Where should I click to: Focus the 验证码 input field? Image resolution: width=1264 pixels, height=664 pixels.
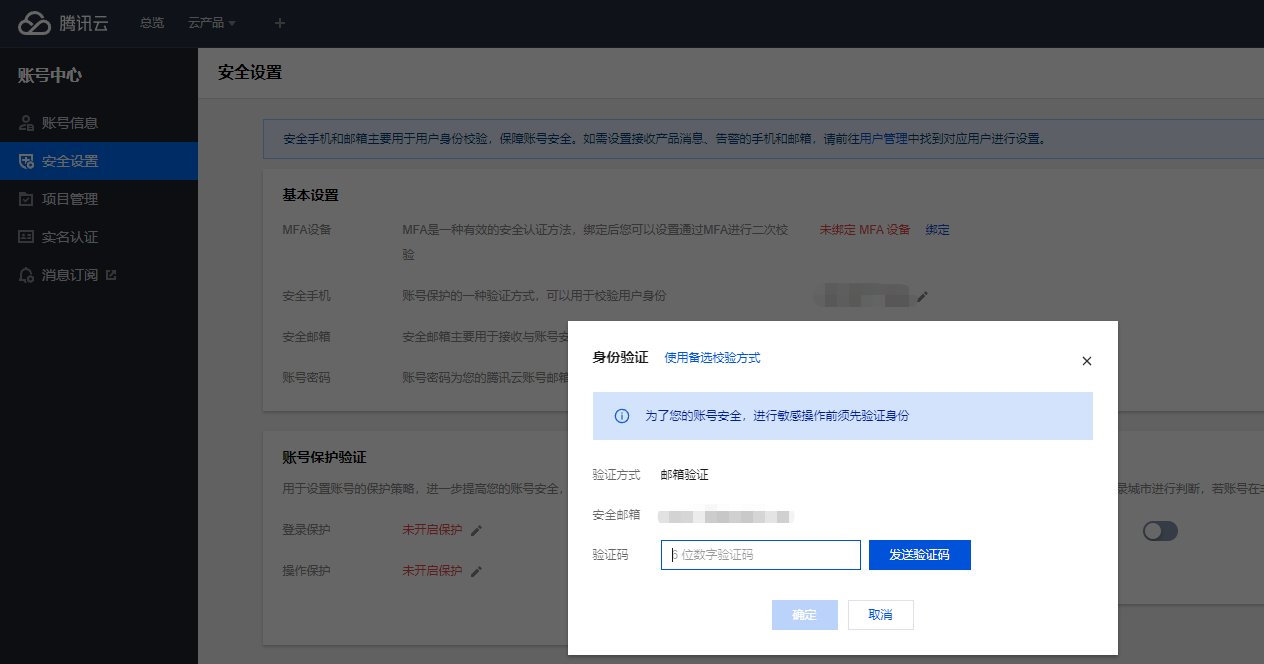(761, 555)
